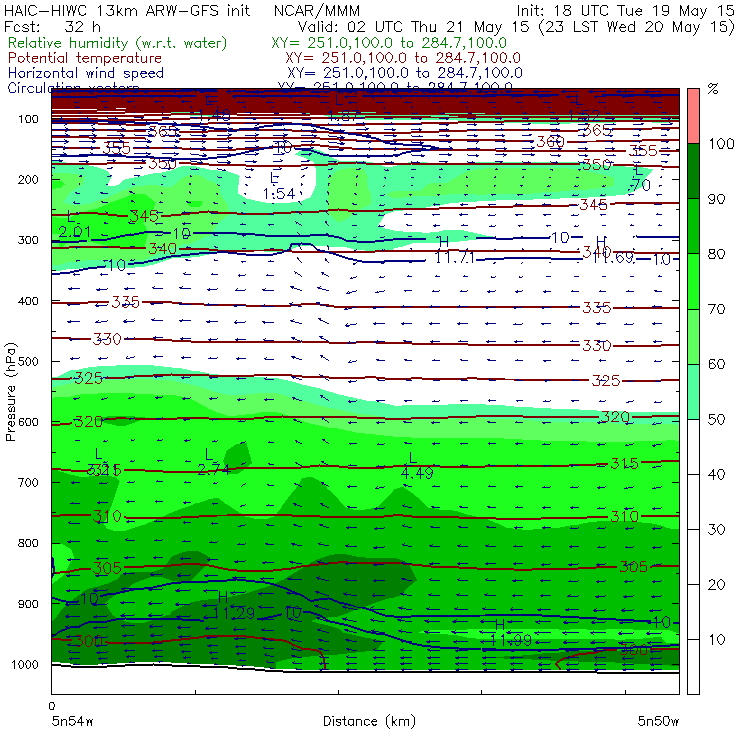The width and height of the screenshot is (740, 740).
Task: Click the plot title 'HAIC-HIWC 13km ARW-GFS init'
Action: [127, 10]
